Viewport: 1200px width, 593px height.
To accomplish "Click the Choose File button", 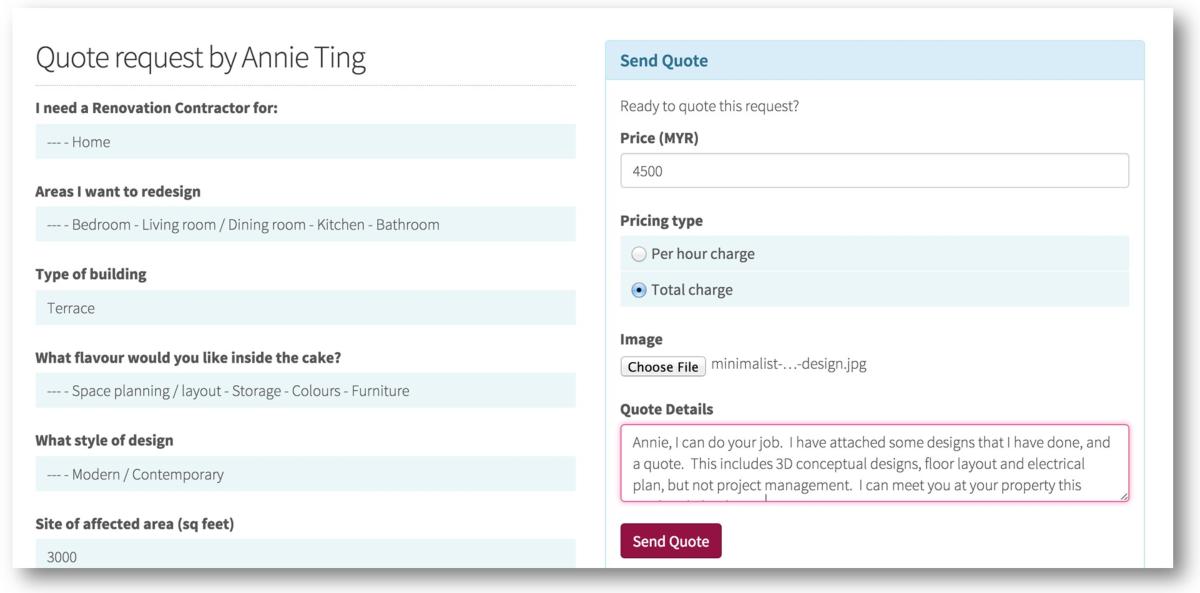I will click(x=663, y=366).
